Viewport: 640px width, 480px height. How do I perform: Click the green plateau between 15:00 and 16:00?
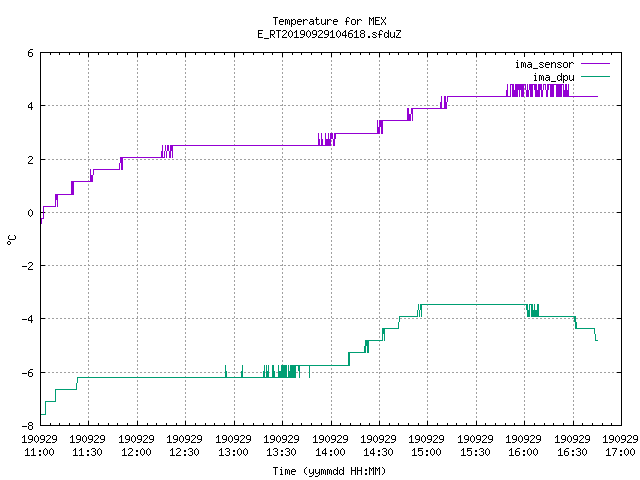473,304
